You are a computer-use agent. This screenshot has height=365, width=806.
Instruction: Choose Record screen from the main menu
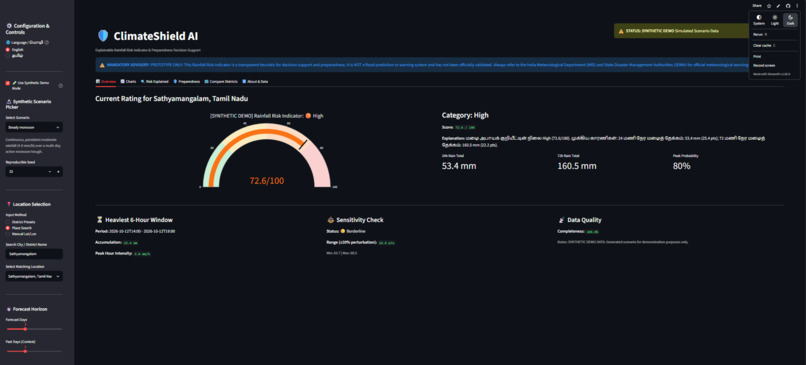[x=774, y=65]
